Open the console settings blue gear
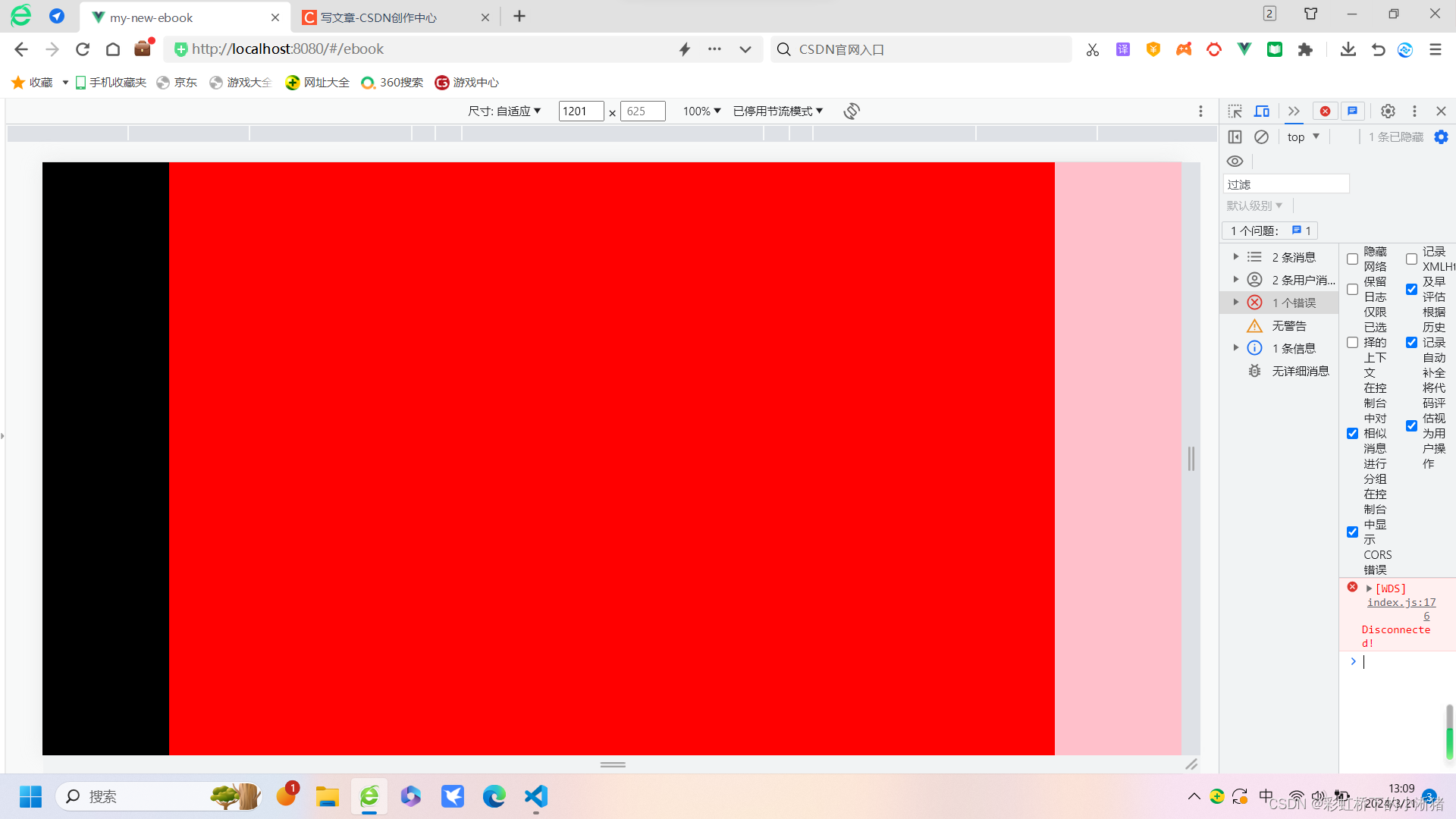Image resolution: width=1456 pixels, height=819 pixels. [x=1441, y=137]
